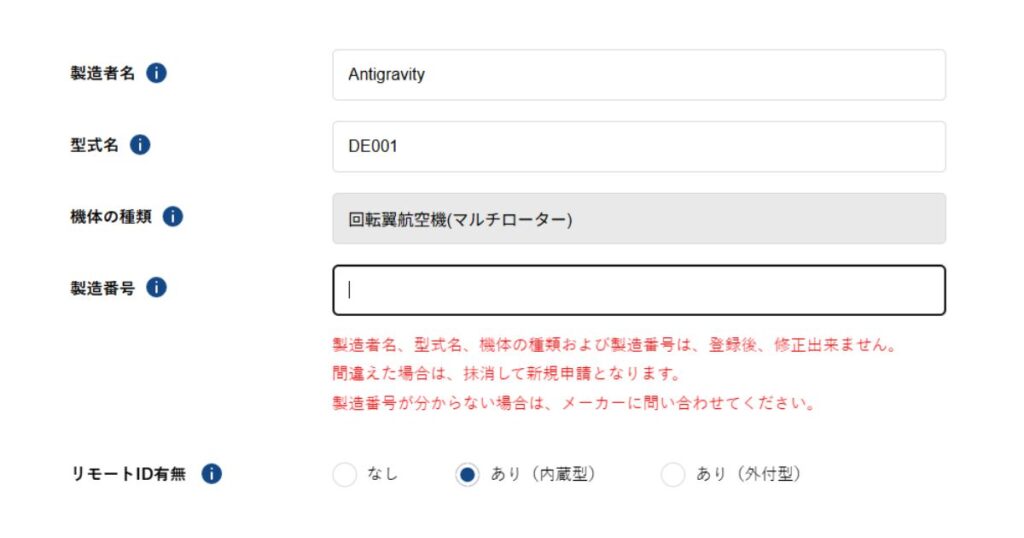Focus the 型式名 field showing DE001
1024x538 pixels.
click(638, 146)
